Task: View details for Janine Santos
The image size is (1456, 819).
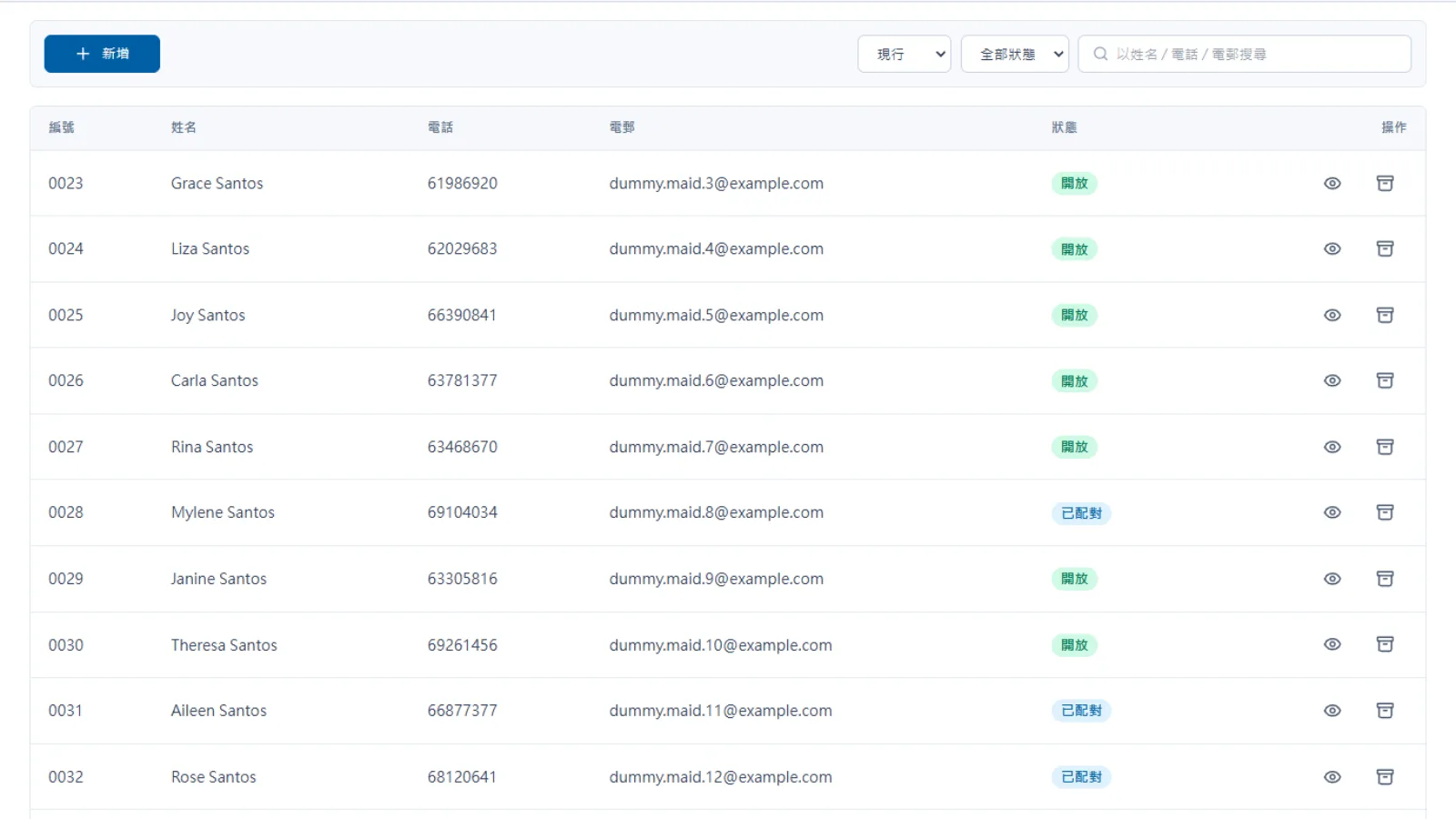Action: [x=1332, y=579]
